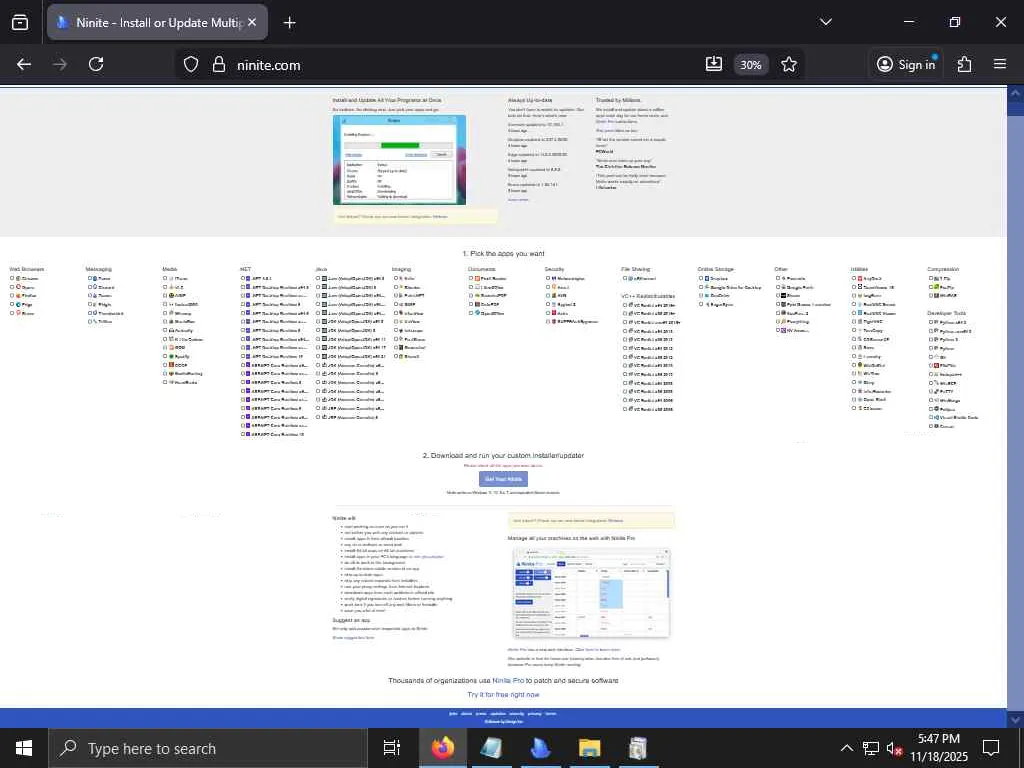Tick the Chrome checkbox
Screen dimensions: 1024x768
12,278
